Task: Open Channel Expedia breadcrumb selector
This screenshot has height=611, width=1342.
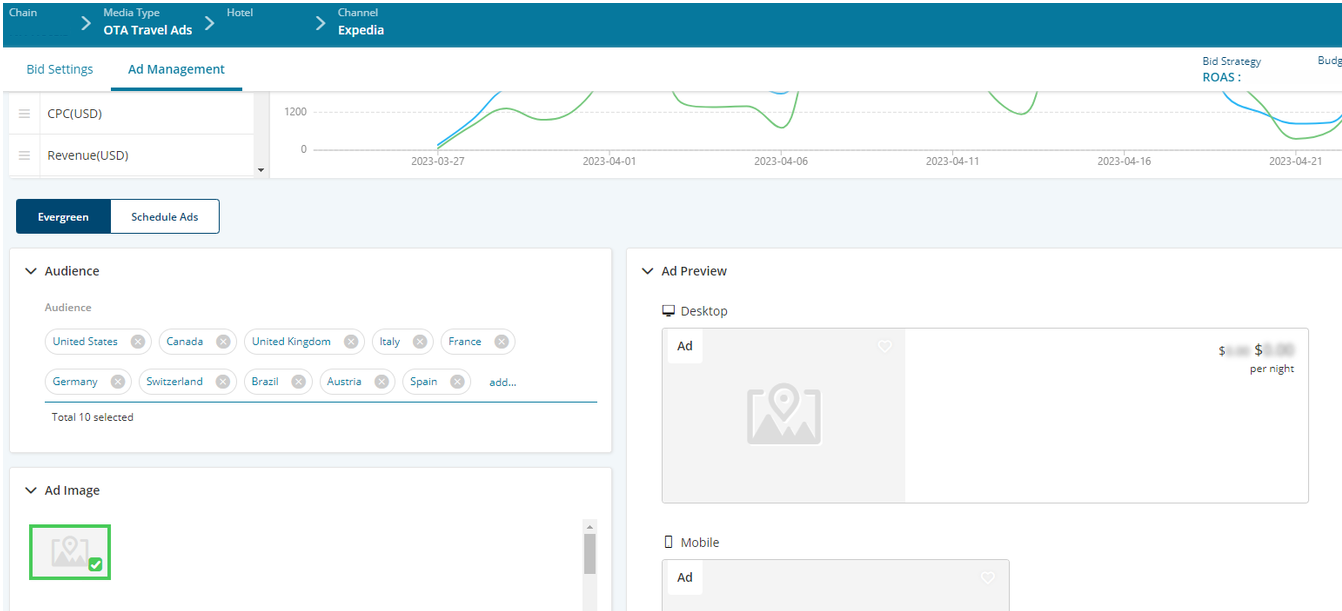Action: tap(361, 22)
